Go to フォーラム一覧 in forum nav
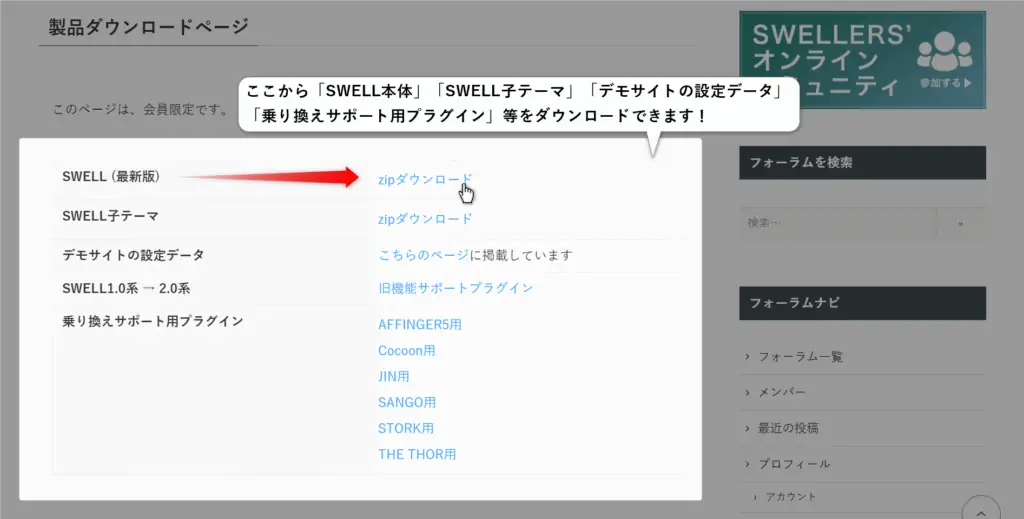This screenshot has width=1024, height=519. (x=800, y=356)
